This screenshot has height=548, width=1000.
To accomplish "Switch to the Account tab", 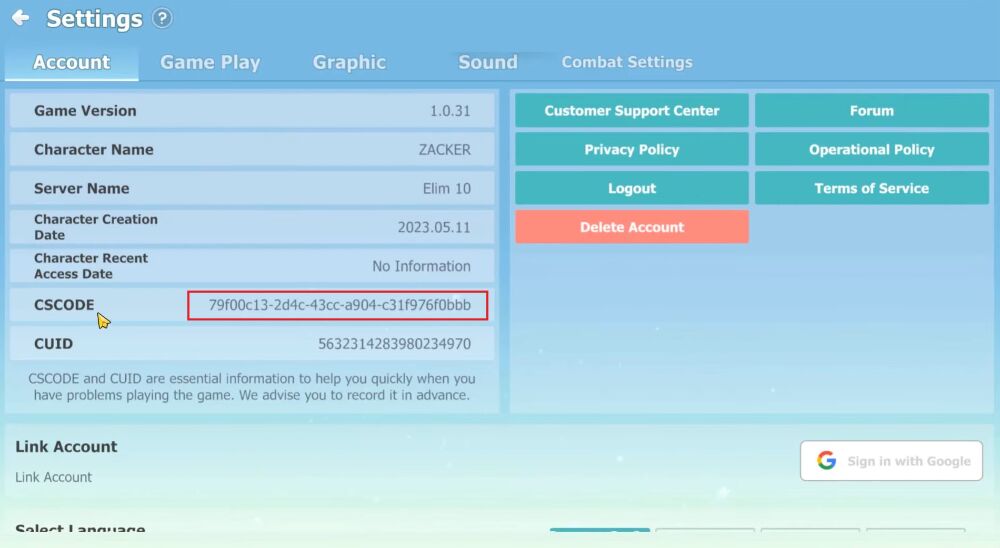I will coord(71,62).
